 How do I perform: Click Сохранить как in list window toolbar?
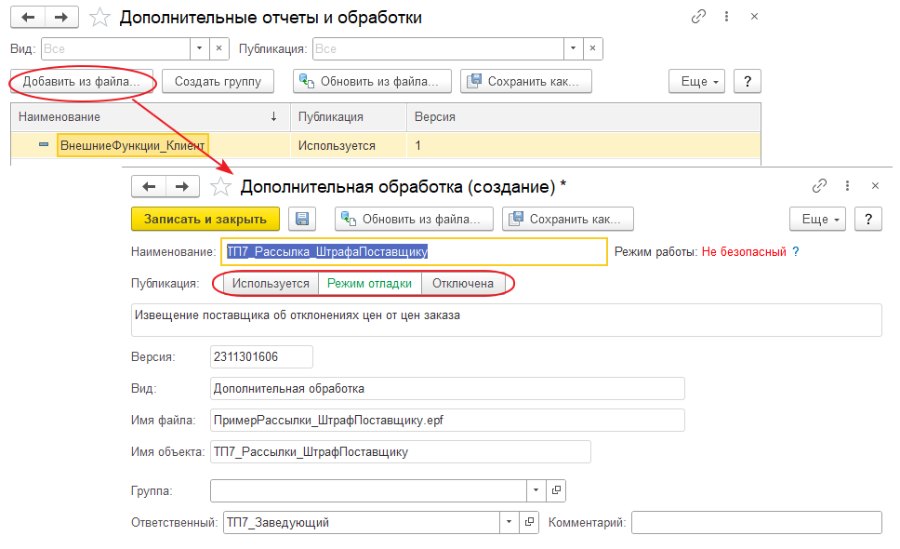coord(526,82)
